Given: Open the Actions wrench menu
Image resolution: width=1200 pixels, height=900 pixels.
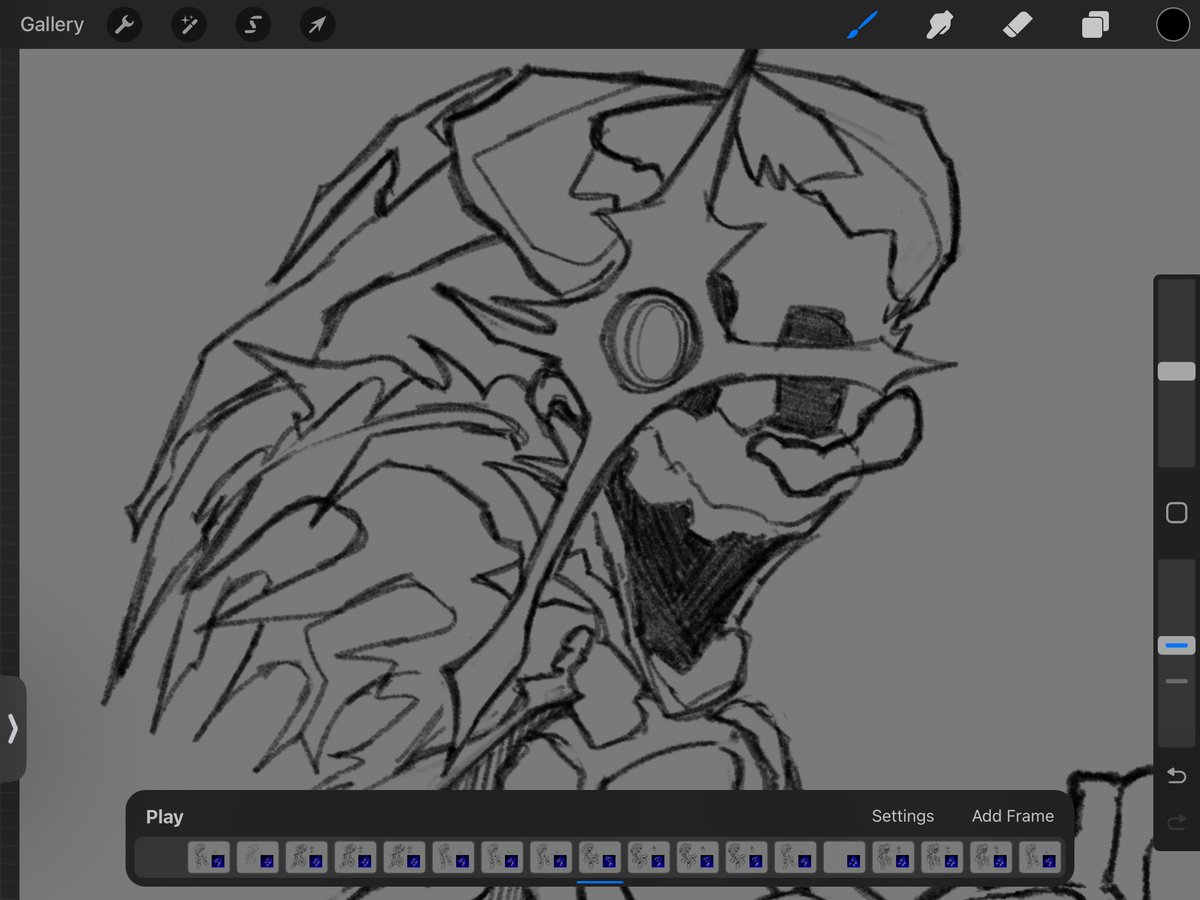Looking at the screenshot, I should (125, 25).
